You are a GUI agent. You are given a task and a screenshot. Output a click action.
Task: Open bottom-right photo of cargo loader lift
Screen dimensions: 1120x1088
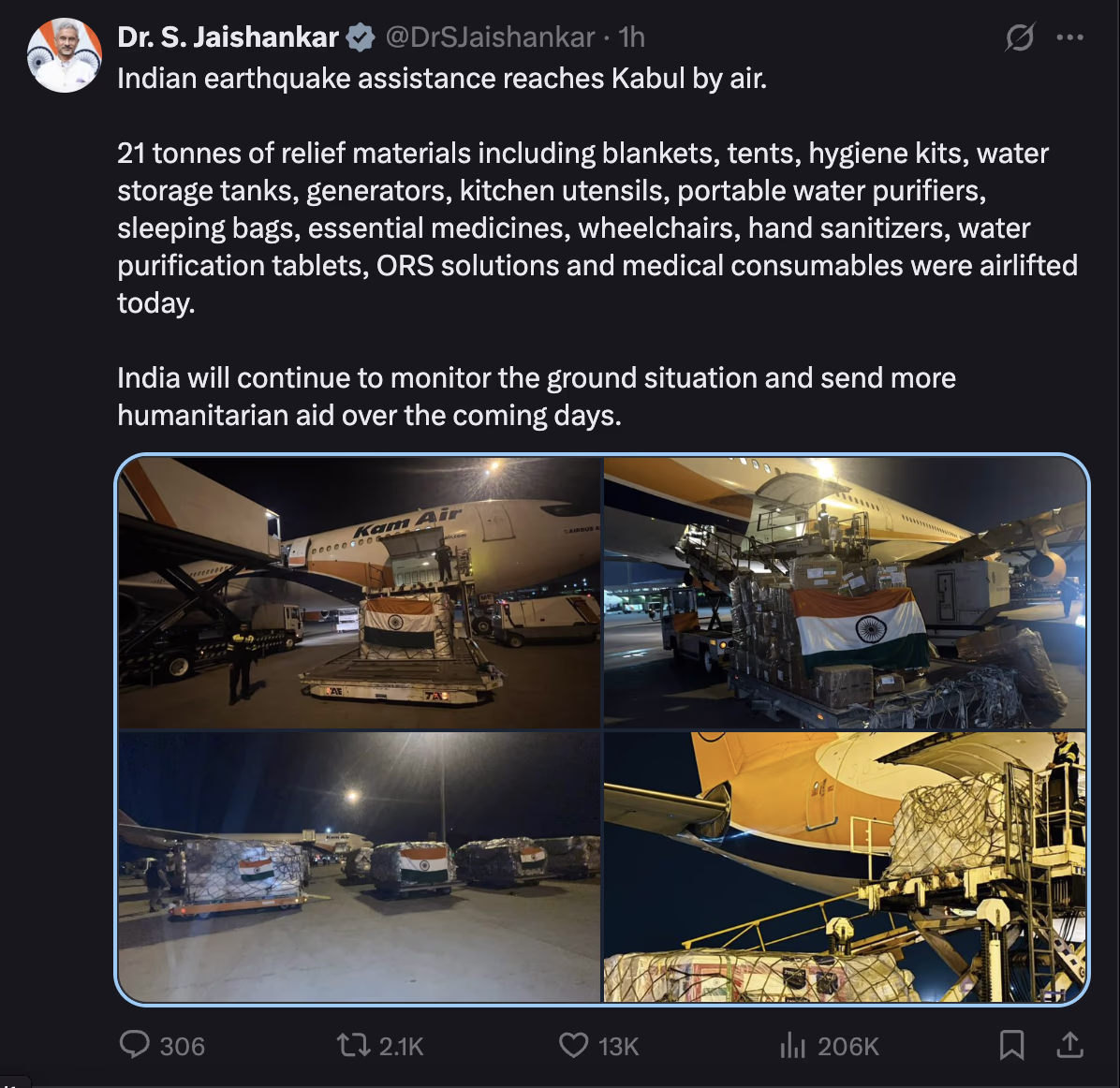click(x=845, y=867)
